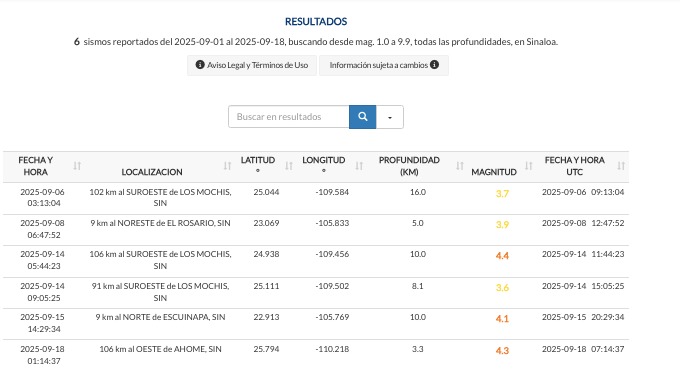680x384 pixels.
Task: Select '9 km al NORTE de ESCUINAPA' cell
Action: click(x=160, y=317)
